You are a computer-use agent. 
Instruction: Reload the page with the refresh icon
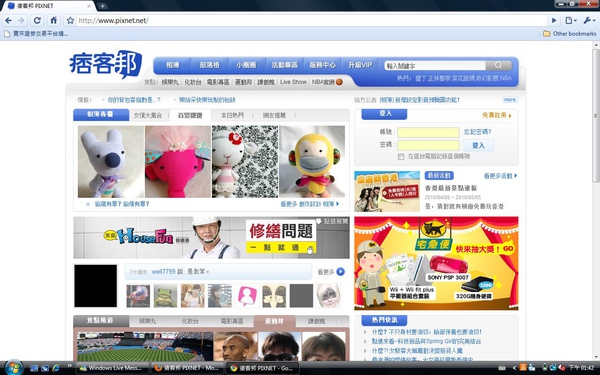pyautogui.click(x=37, y=20)
